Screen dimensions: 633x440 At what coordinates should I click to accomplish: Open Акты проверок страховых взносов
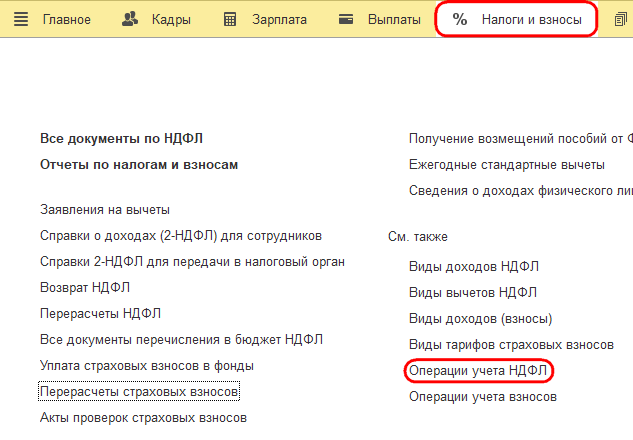(143, 418)
